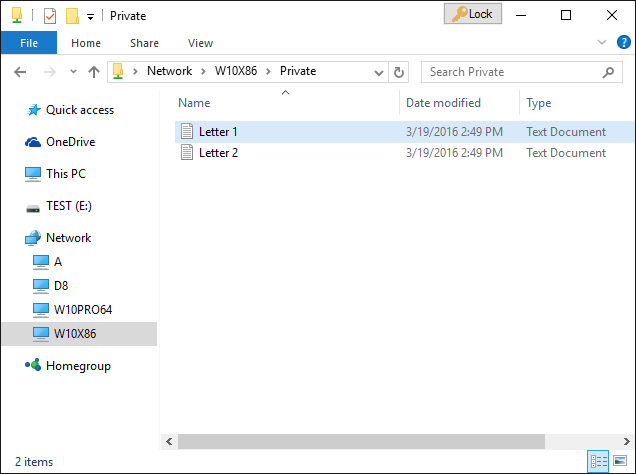The width and height of the screenshot is (636, 474).
Task: Click the scroll left arrow
Action: [x=169, y=442]
